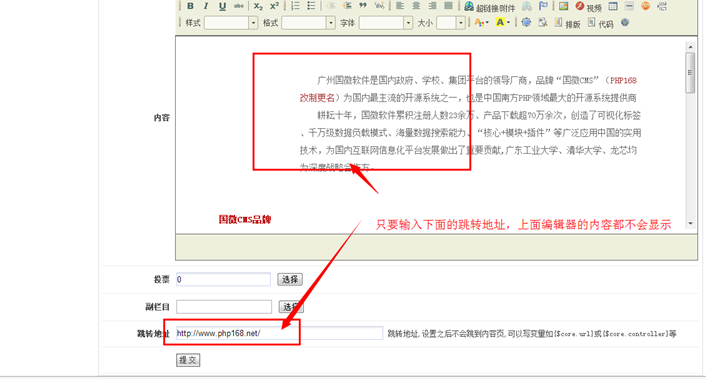The width and height of the screenshot is (706, 379).
Task: Apply italic formatting
Action: 206,6
